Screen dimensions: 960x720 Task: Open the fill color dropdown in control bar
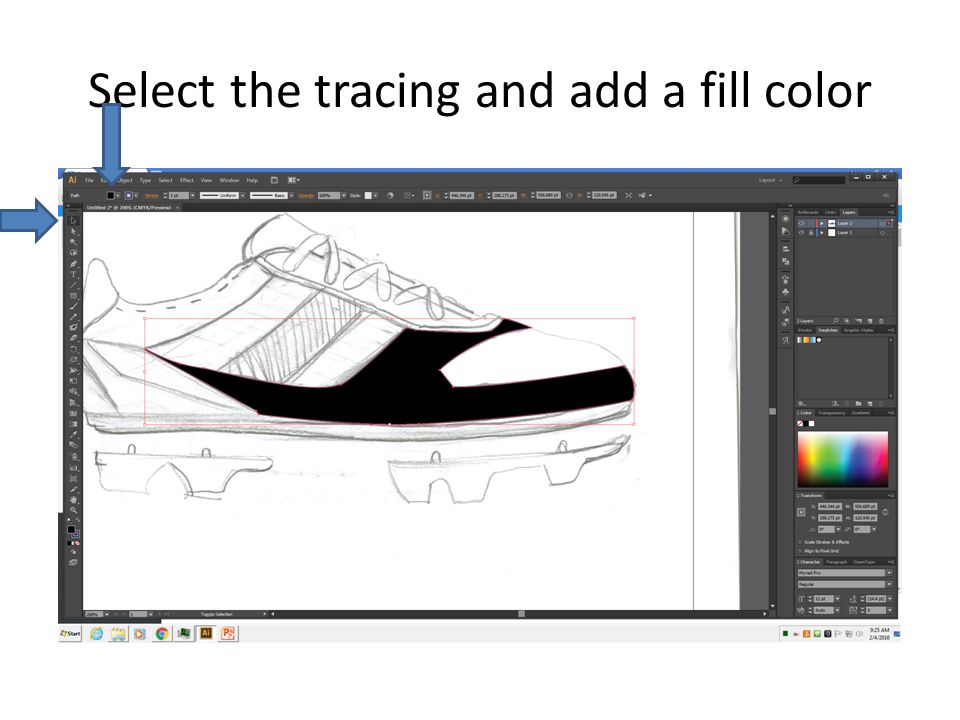[x=117, y=195]
